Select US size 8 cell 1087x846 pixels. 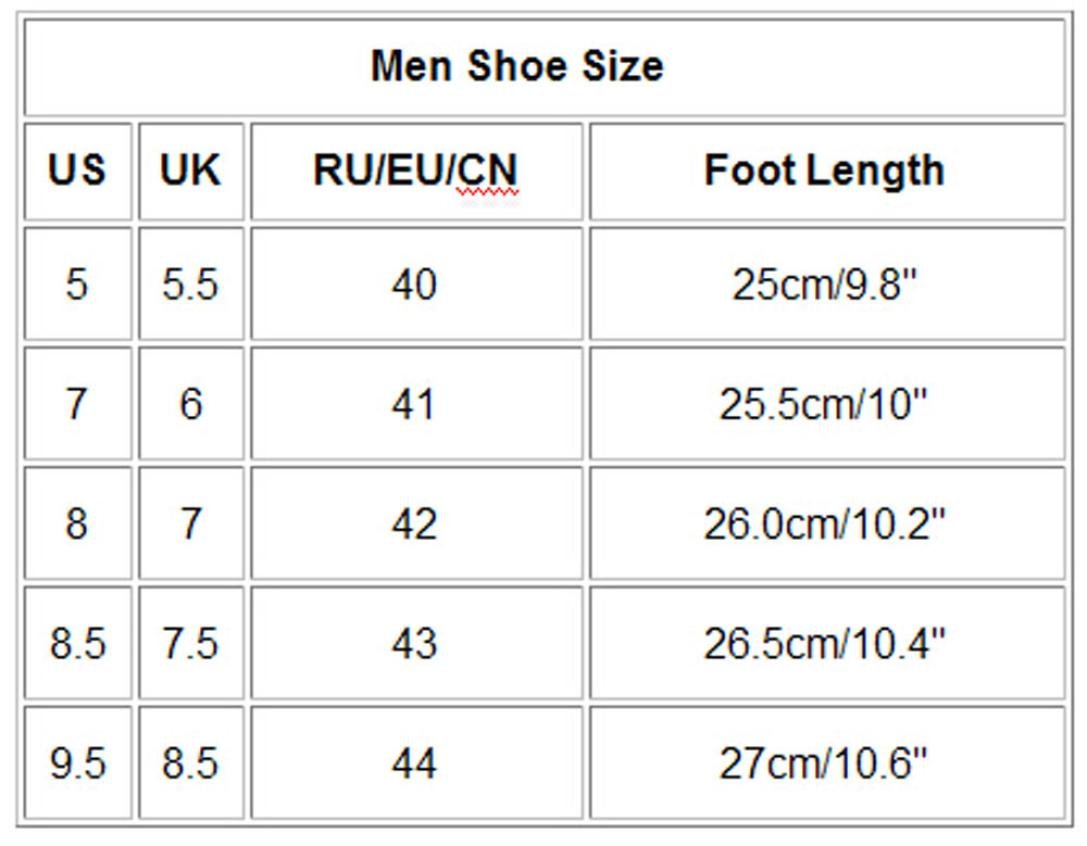point(77,524)
